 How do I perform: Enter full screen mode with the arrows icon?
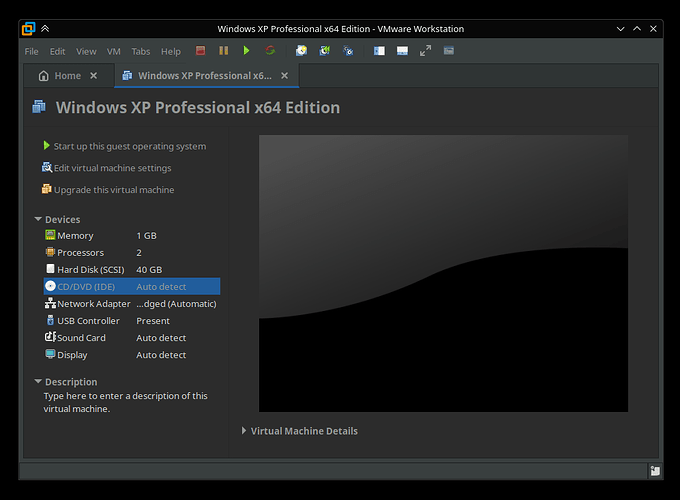coord(425,51)
